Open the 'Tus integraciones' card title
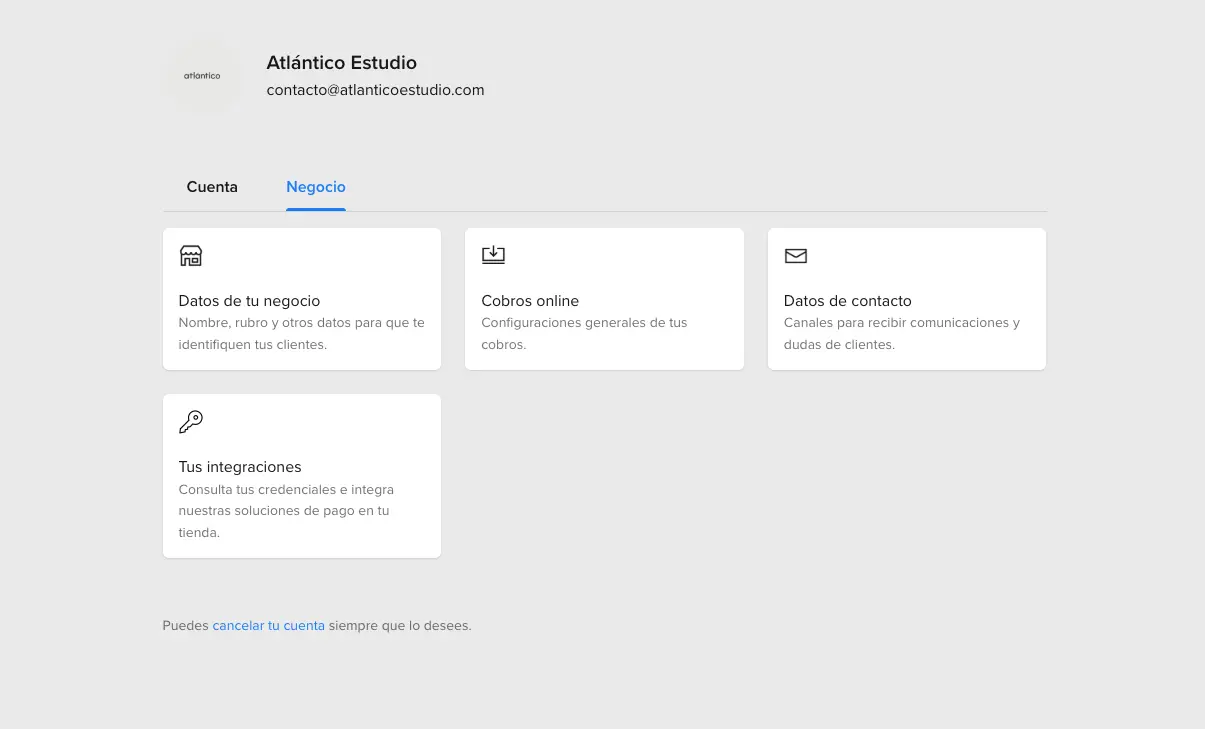 [x=240, y=467]
